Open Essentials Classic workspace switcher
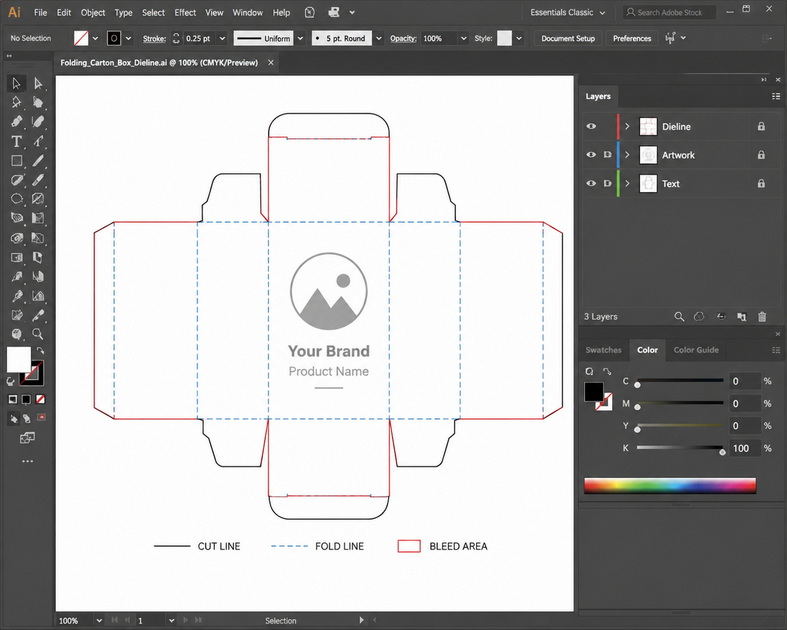The width and height of the screenshot is (787, 630). (x=568, y=13)
